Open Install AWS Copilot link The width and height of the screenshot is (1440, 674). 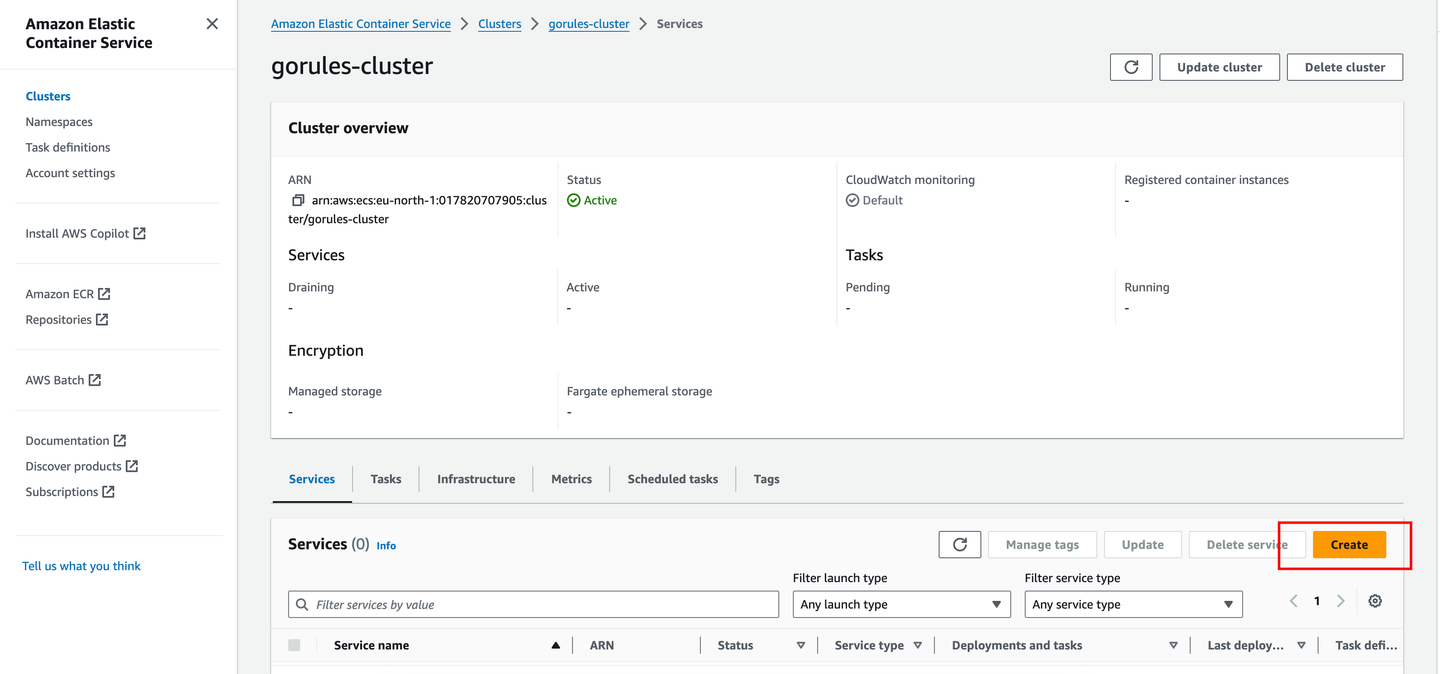coord(78,233)
